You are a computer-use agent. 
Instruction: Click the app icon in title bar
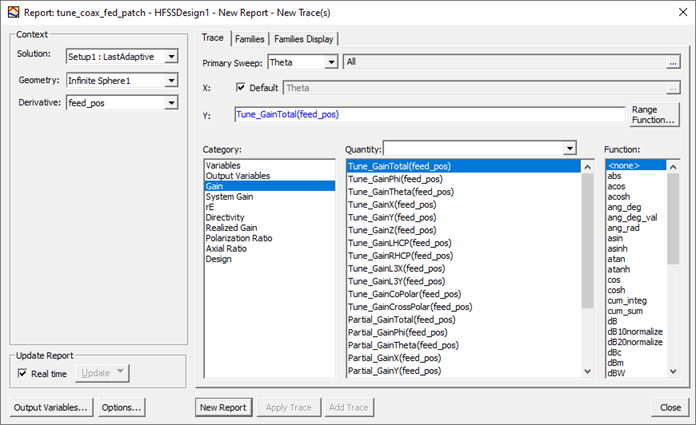[x=10, y=10]
